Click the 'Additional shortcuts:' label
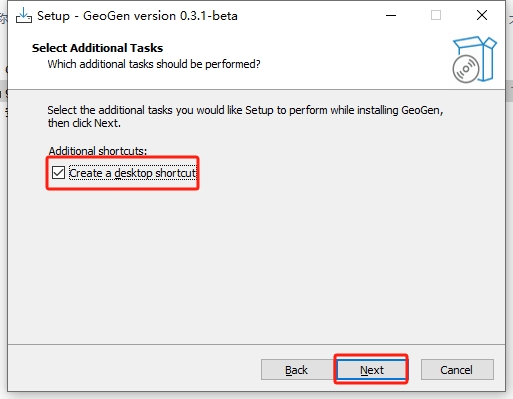The height and width of the screenshot is (399, 513). click(97, 151)
